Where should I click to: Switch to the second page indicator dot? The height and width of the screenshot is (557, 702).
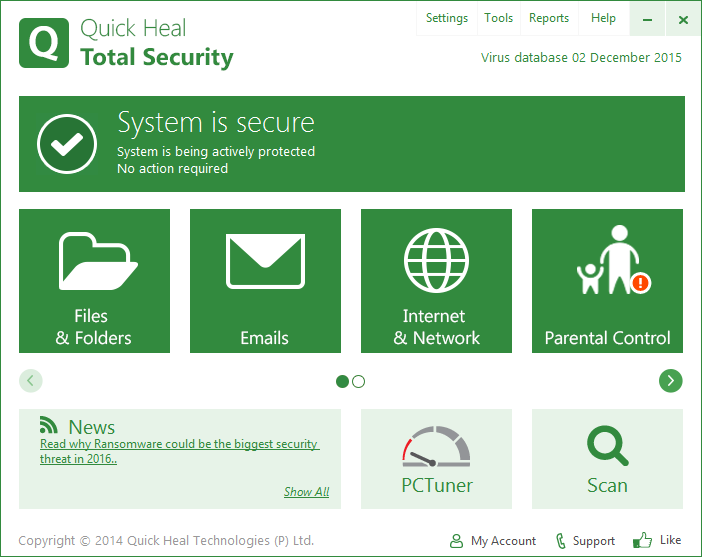pos(359,381)
